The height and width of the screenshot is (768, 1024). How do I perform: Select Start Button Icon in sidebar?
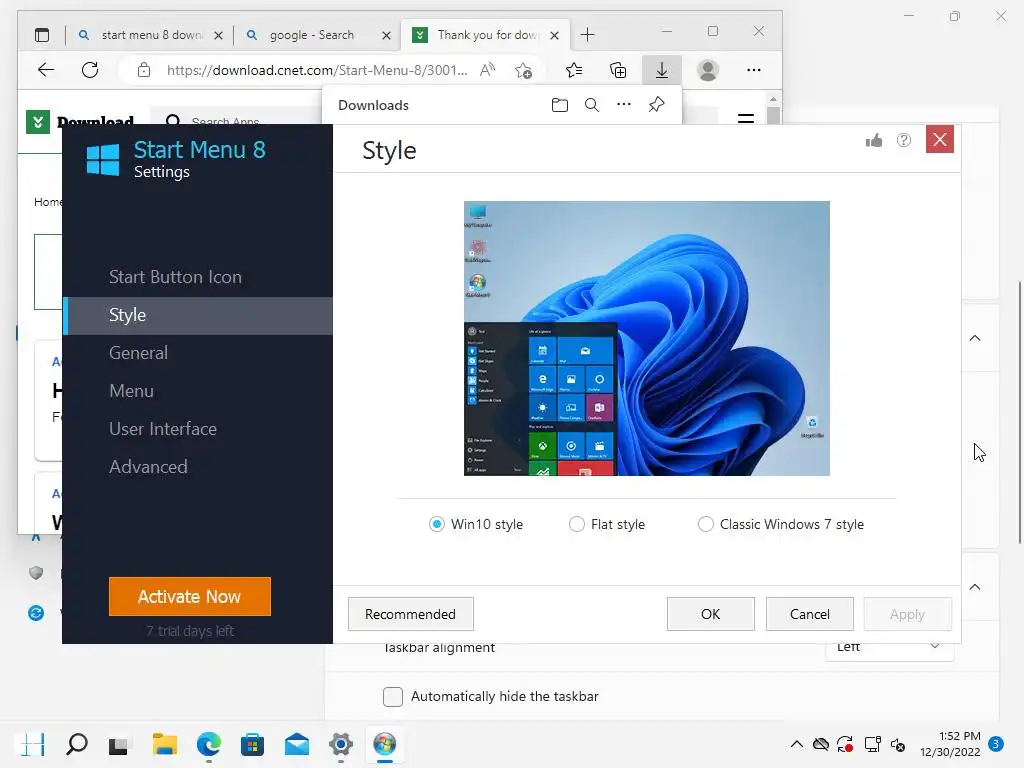[175, 277]
